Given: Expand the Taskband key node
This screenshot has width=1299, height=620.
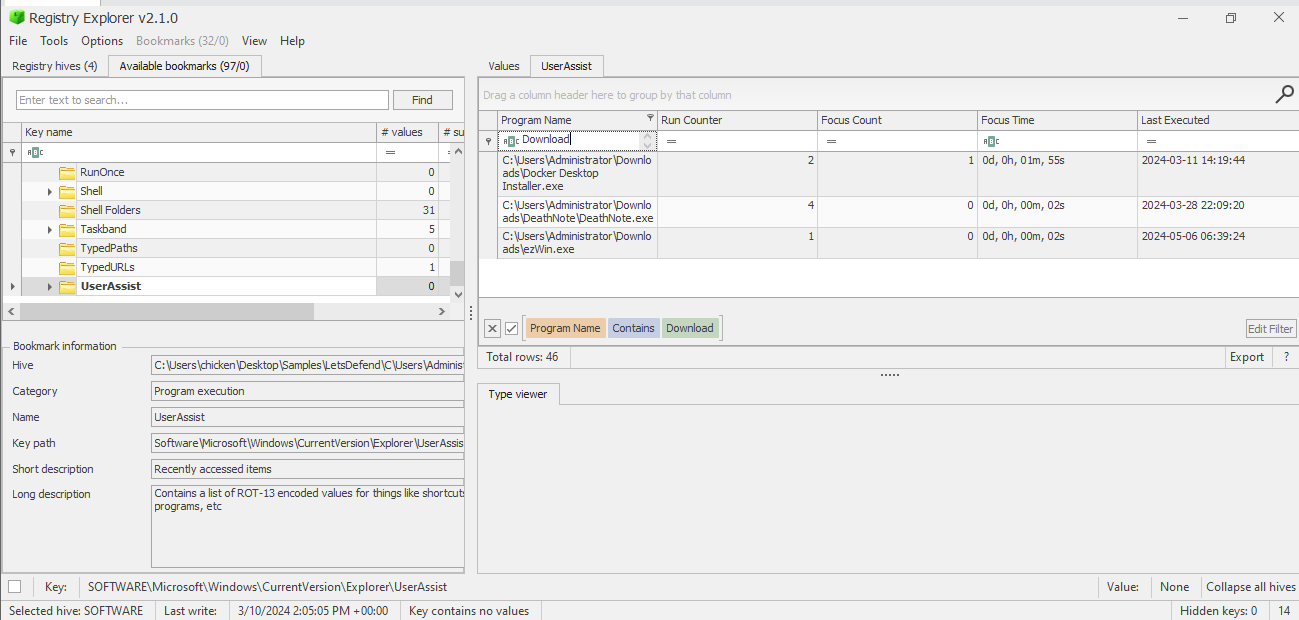Looking at the screenshot, I should click(49, 230).
